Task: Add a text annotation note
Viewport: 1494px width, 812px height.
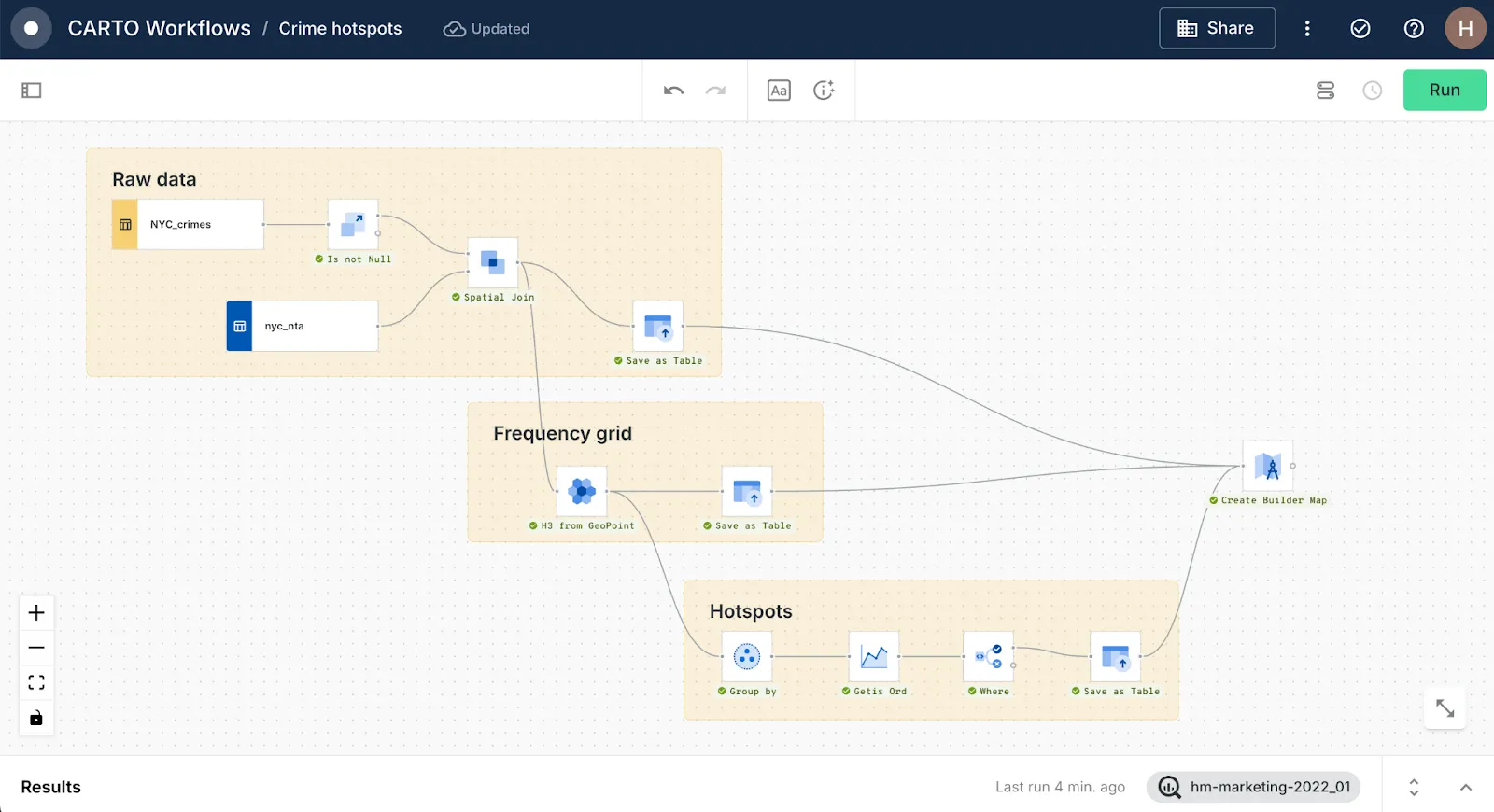Action: tap(779, 91)
